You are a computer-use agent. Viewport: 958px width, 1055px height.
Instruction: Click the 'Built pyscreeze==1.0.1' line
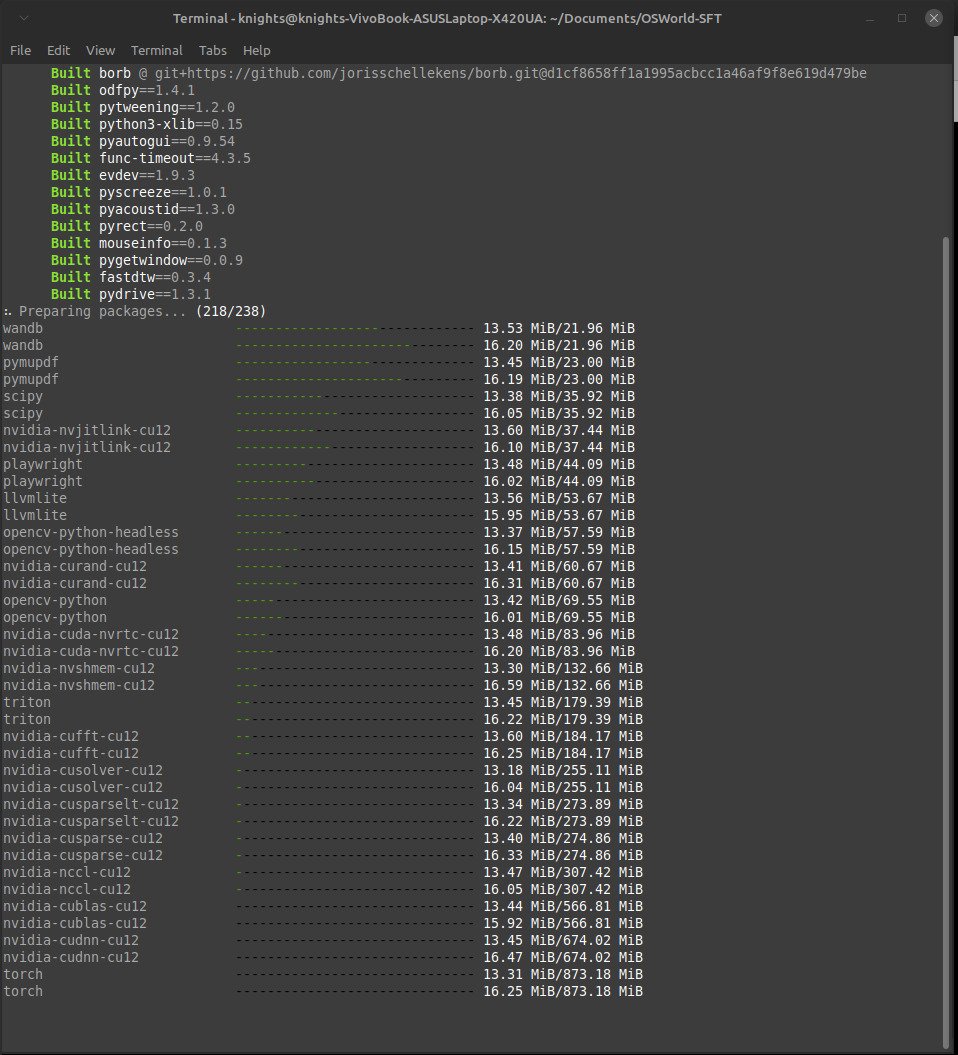click(139, 192)
